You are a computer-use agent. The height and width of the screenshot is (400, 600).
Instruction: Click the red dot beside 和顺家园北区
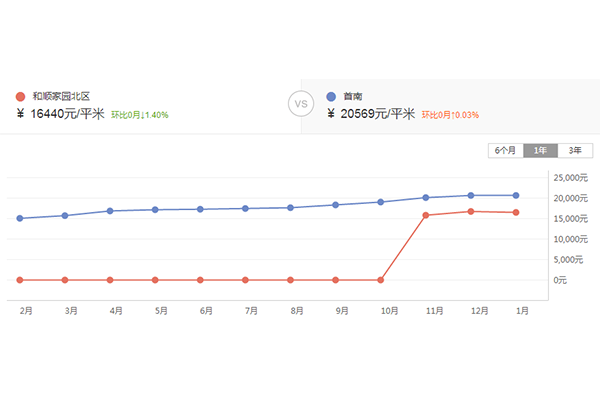click(20, 96)
